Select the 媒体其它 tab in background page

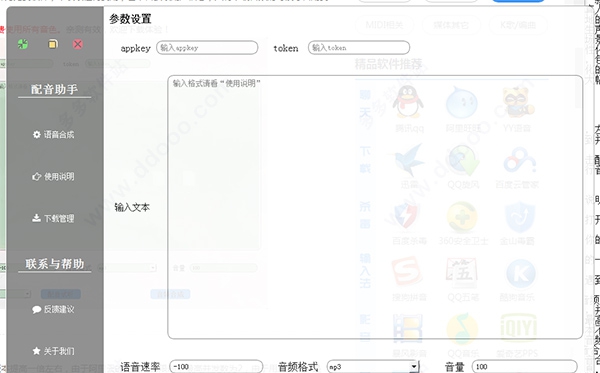[x=451, y=25]
